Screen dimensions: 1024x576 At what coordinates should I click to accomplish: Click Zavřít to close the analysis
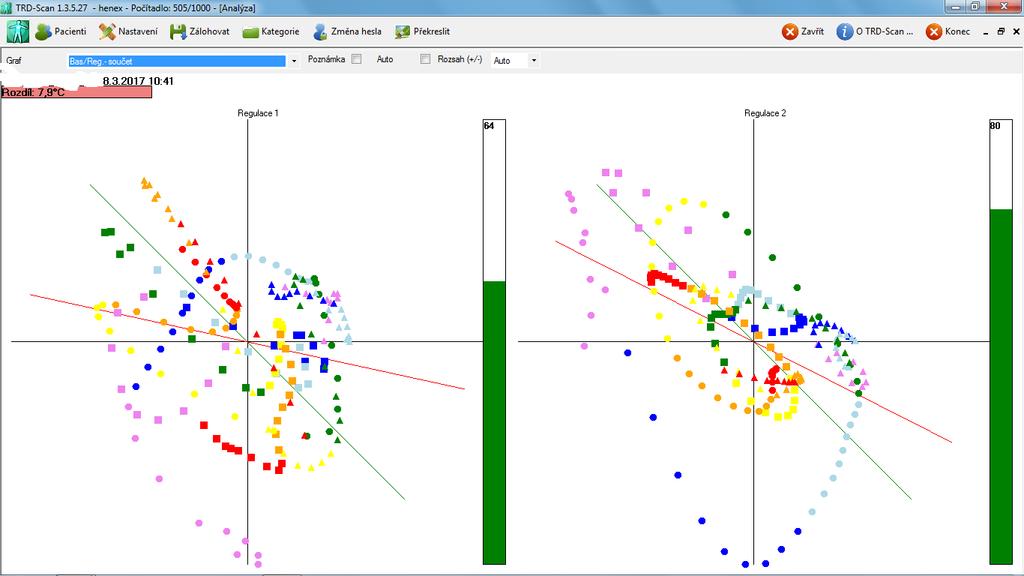803,31
